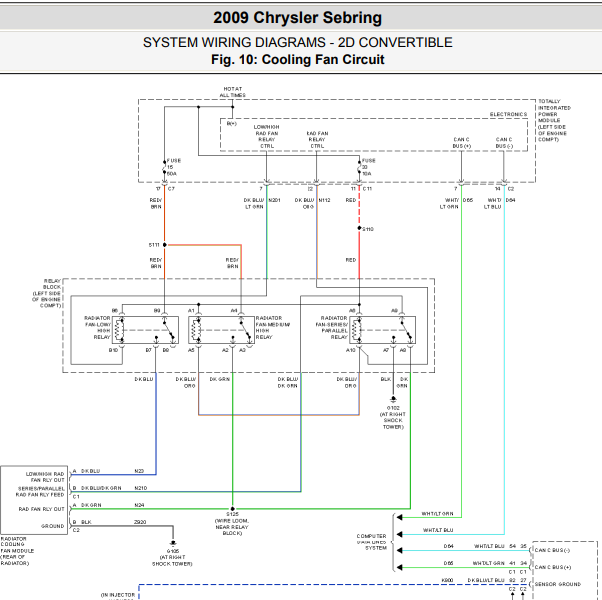
Task: Select relay terminal "A1"
Action: pyautogui.click(x=191, y=311)
